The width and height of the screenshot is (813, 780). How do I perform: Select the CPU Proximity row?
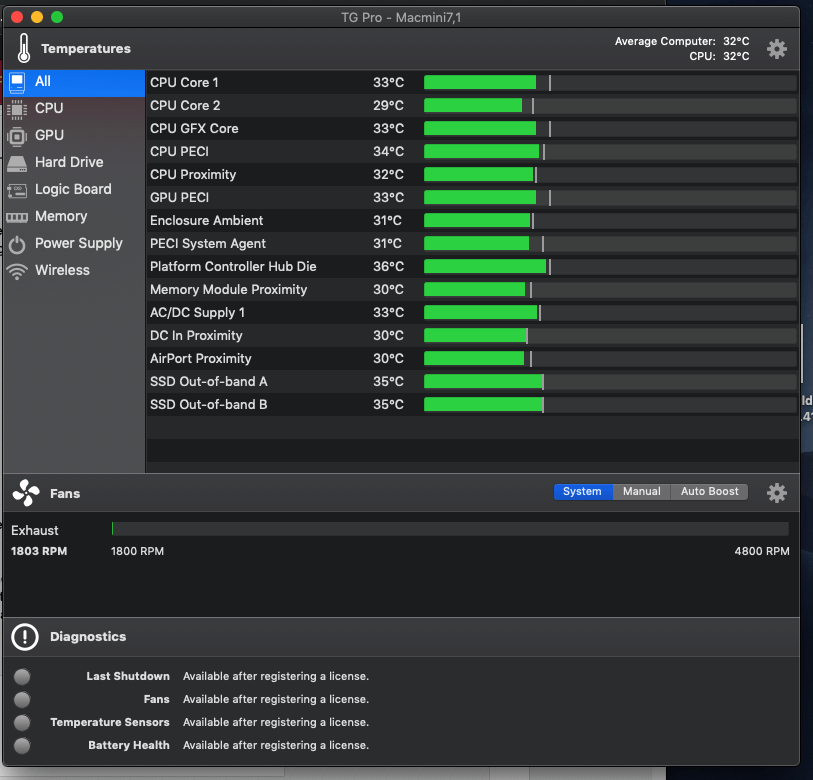coord(472,174)
